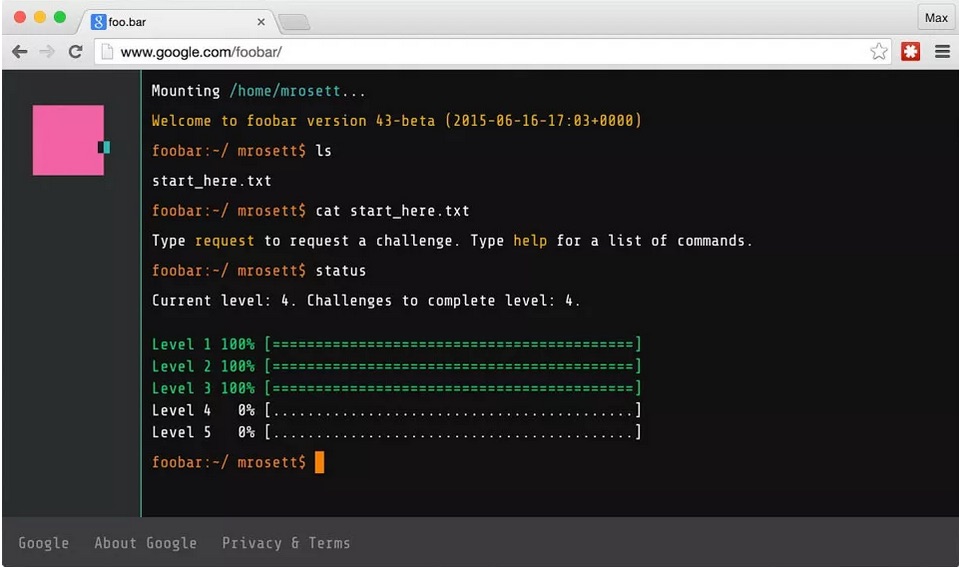Click the orange terminal cursor at the prompt
The image size is (959, 567).
(x=319, y=462)
